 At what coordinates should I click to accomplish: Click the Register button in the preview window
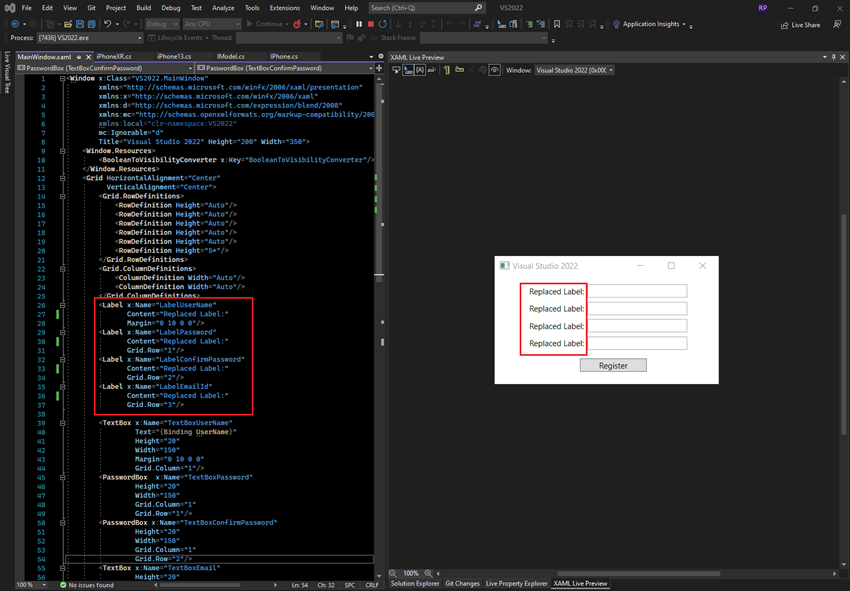pos(612,365)
